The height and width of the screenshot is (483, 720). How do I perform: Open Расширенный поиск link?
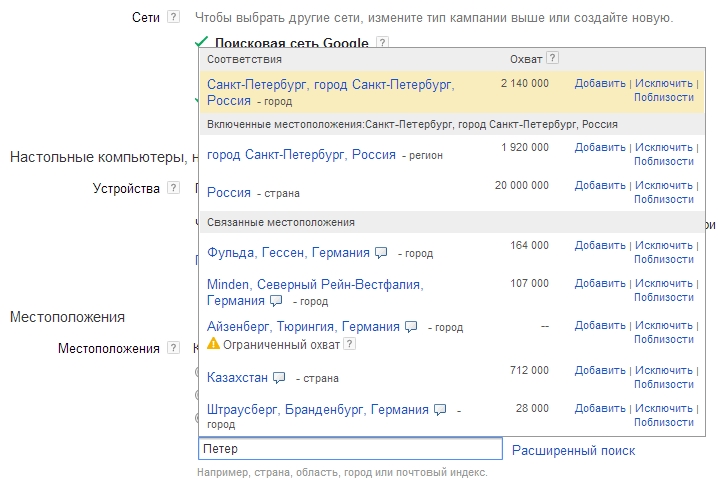[574, 450]
